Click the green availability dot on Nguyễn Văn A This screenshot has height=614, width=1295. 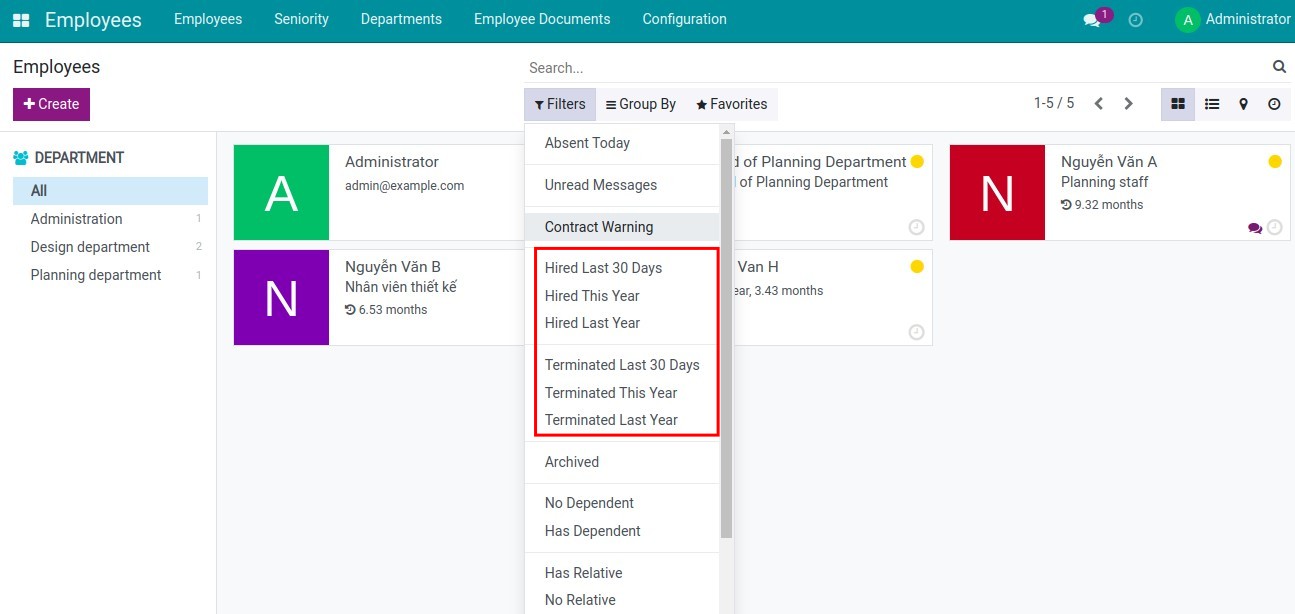click(1274, 160)
